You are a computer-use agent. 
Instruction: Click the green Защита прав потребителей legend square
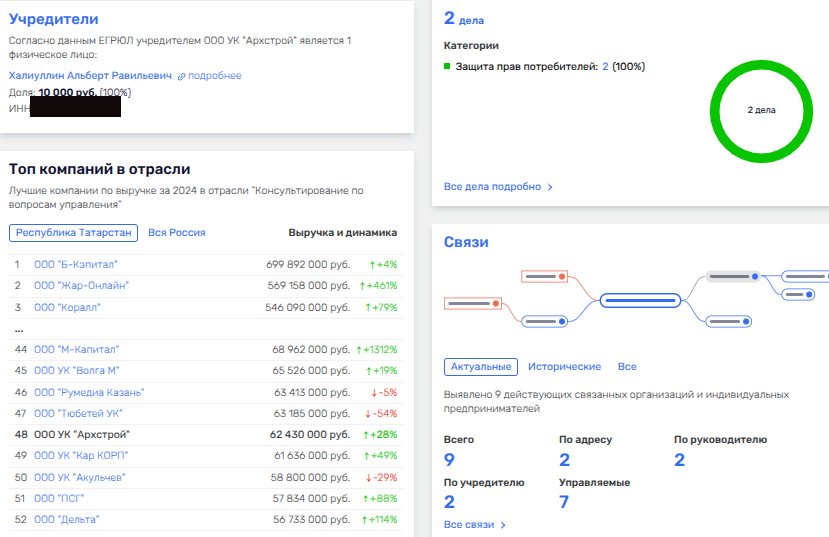pos(447,67)
